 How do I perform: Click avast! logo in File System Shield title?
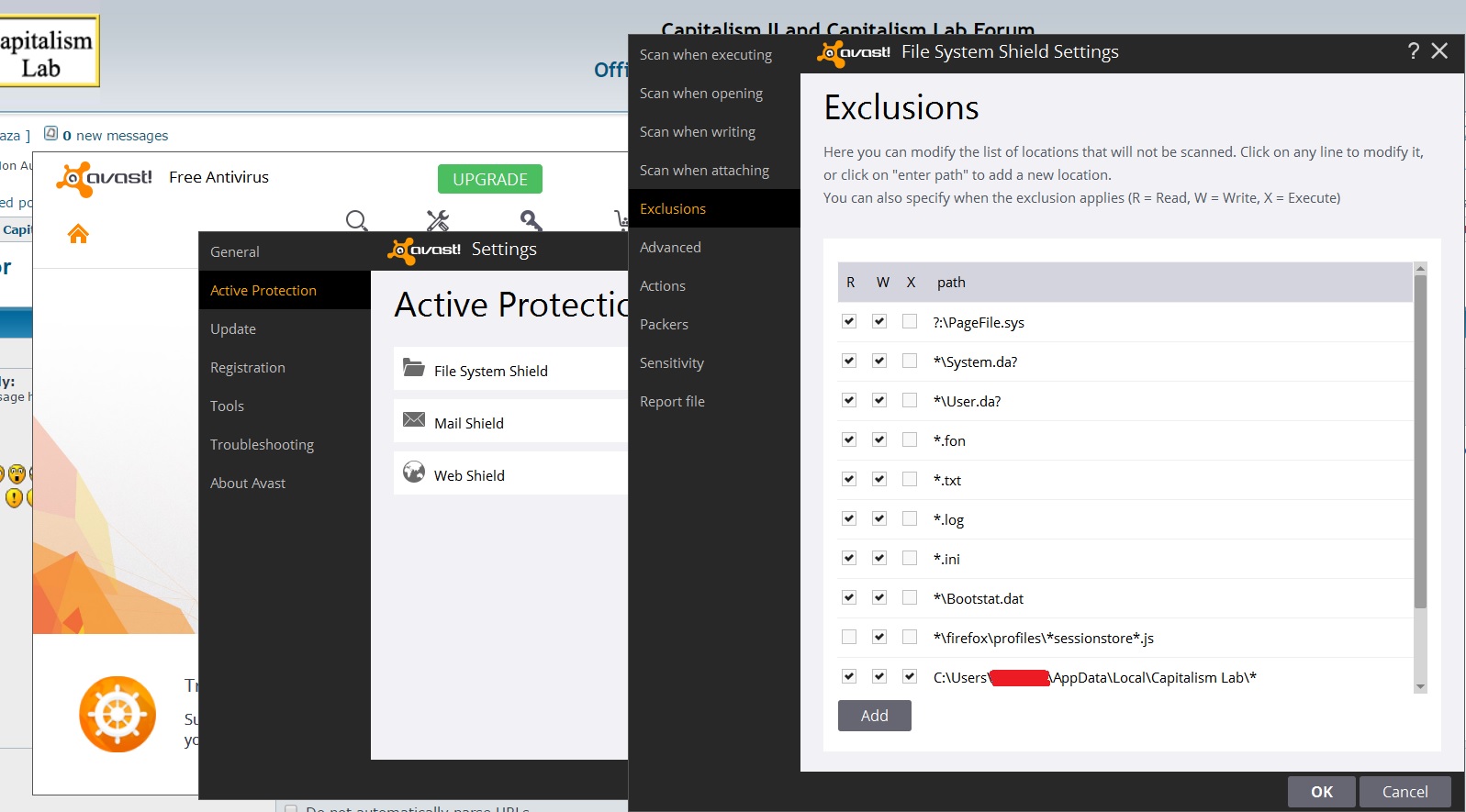[x=854, y=53]
